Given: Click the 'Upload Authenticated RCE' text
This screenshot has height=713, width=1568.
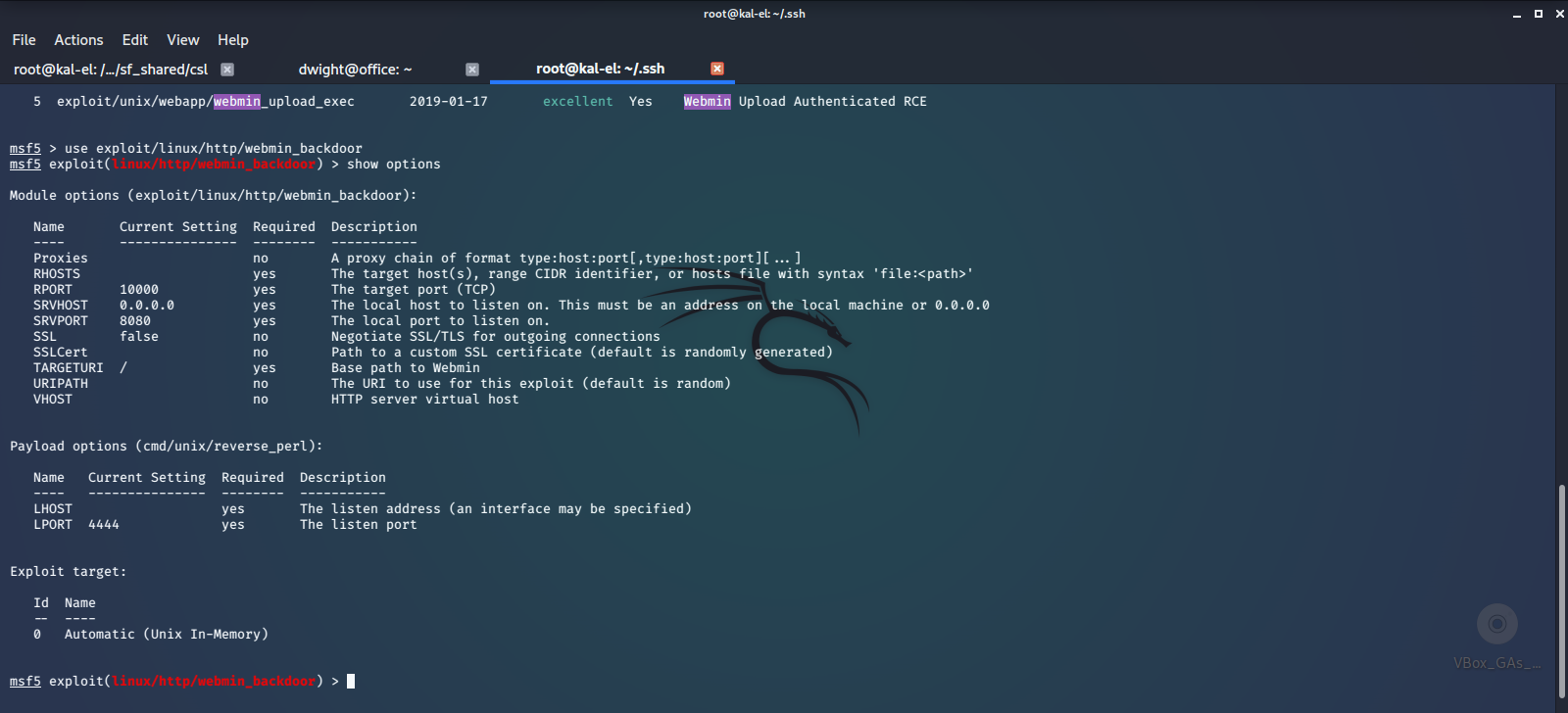Looking at the screenshot, I should 833,102.
